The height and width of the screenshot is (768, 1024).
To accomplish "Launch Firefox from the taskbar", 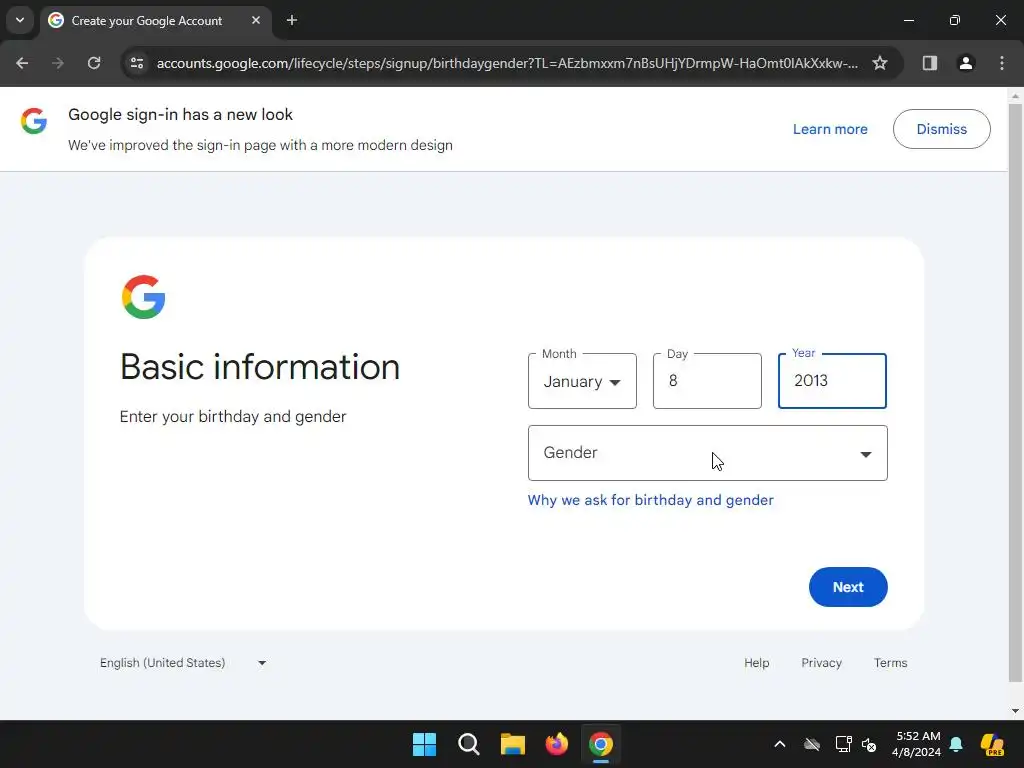I will (556, 744).
